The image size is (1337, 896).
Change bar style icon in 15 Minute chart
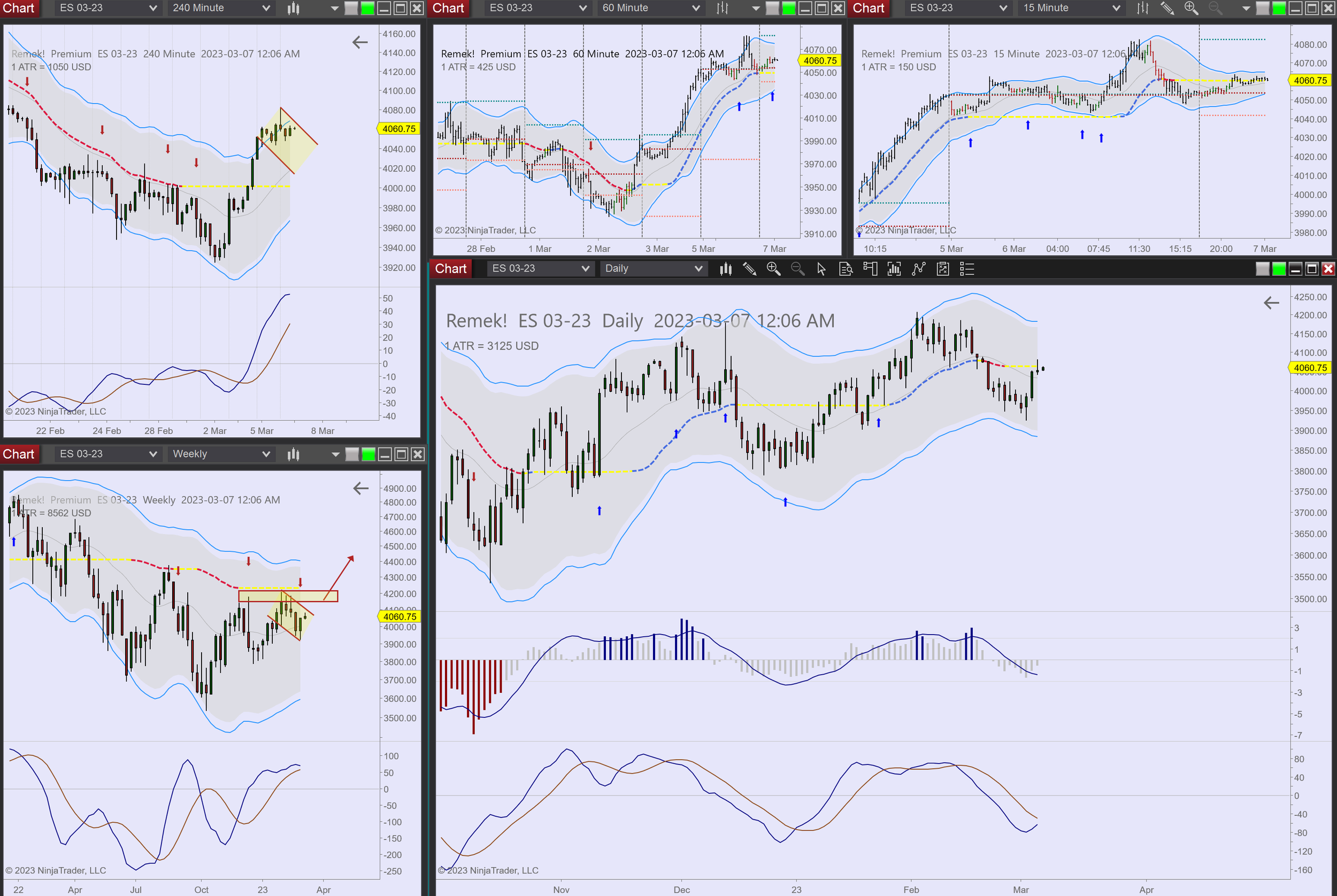pyautogui.click(x=1142, y=8)
